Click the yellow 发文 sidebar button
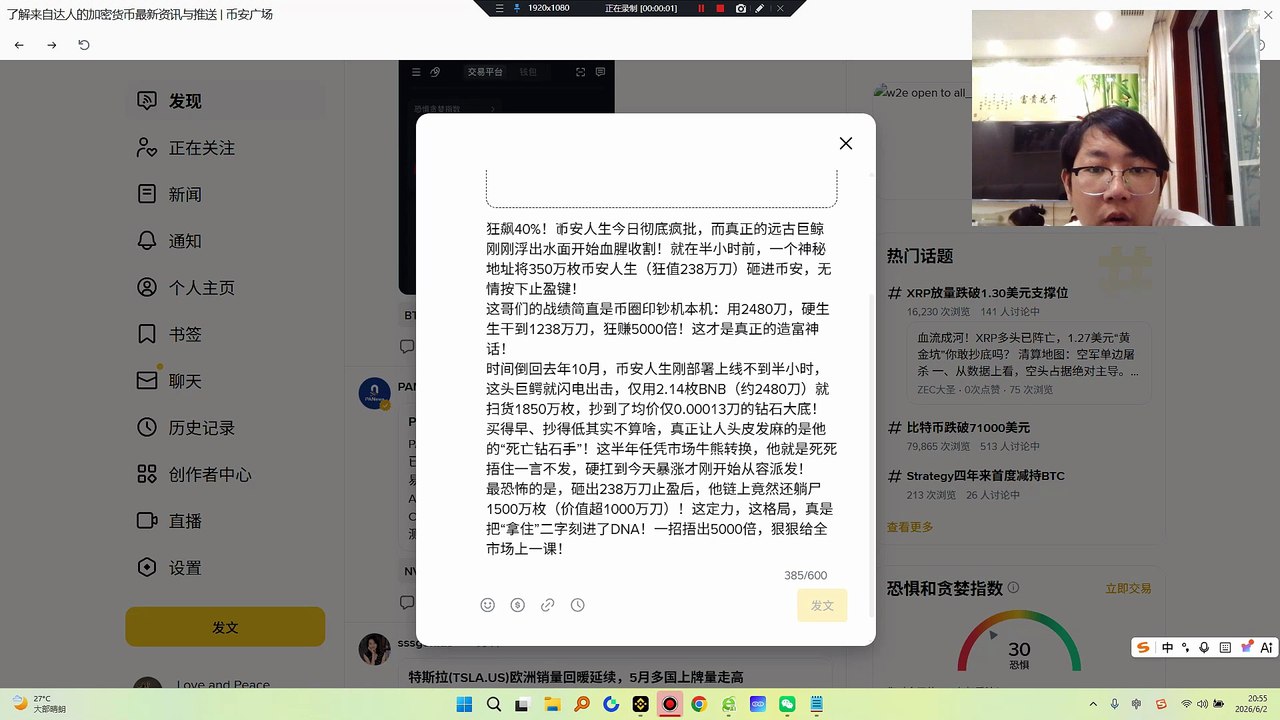This screenshot has width=1280, height=720. (x=225, y=627)
